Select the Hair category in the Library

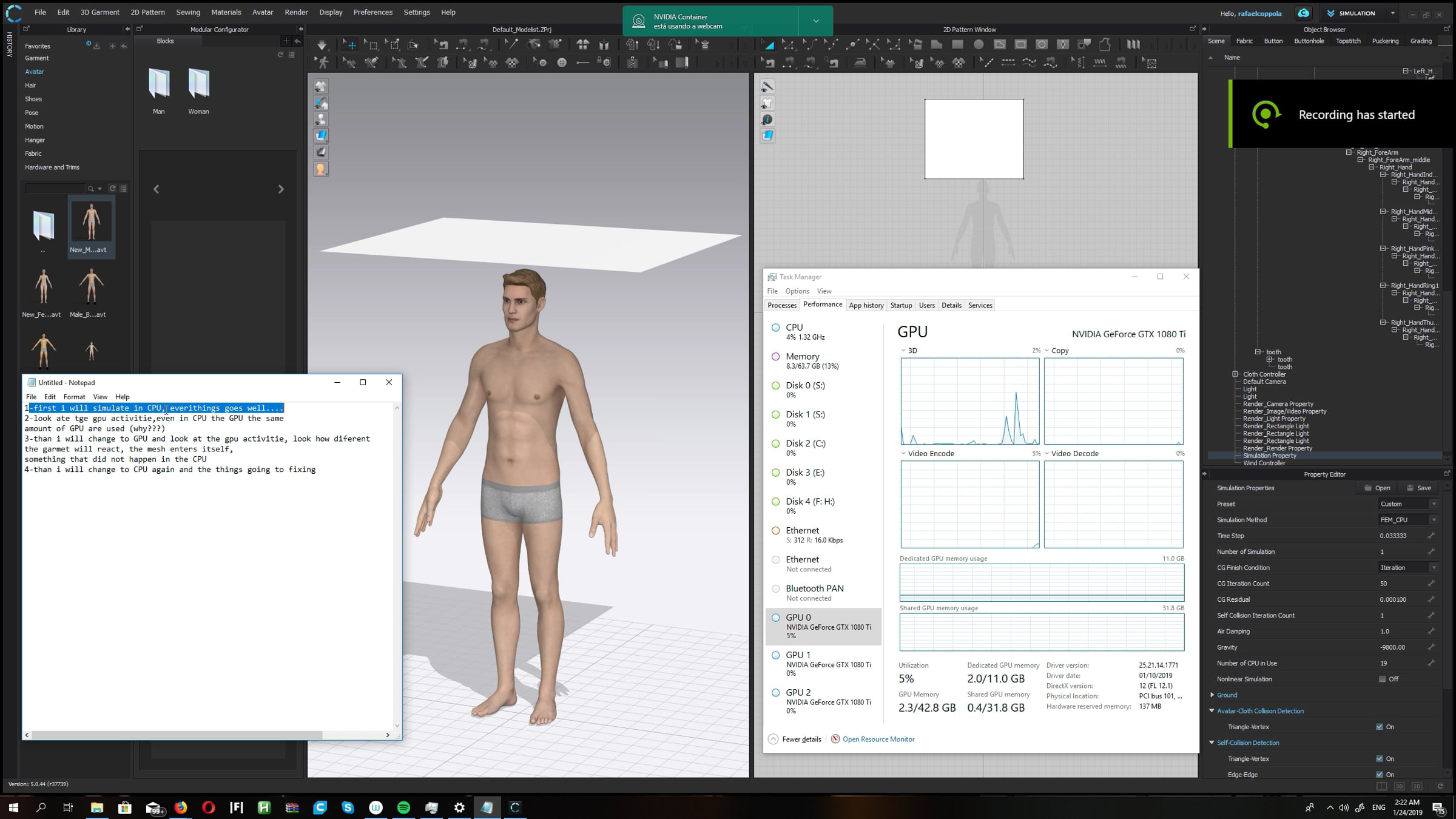(x=30, y=86)
